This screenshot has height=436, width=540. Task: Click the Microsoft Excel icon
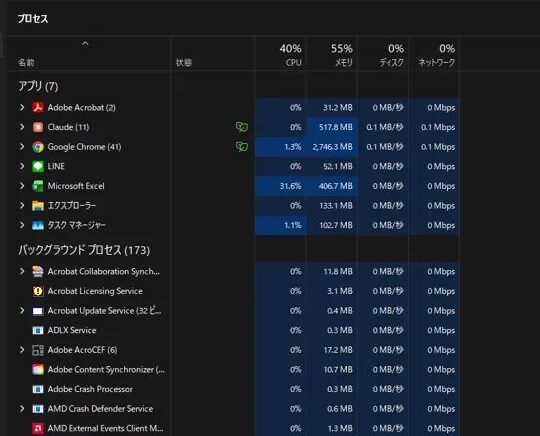tap(38, 186)
